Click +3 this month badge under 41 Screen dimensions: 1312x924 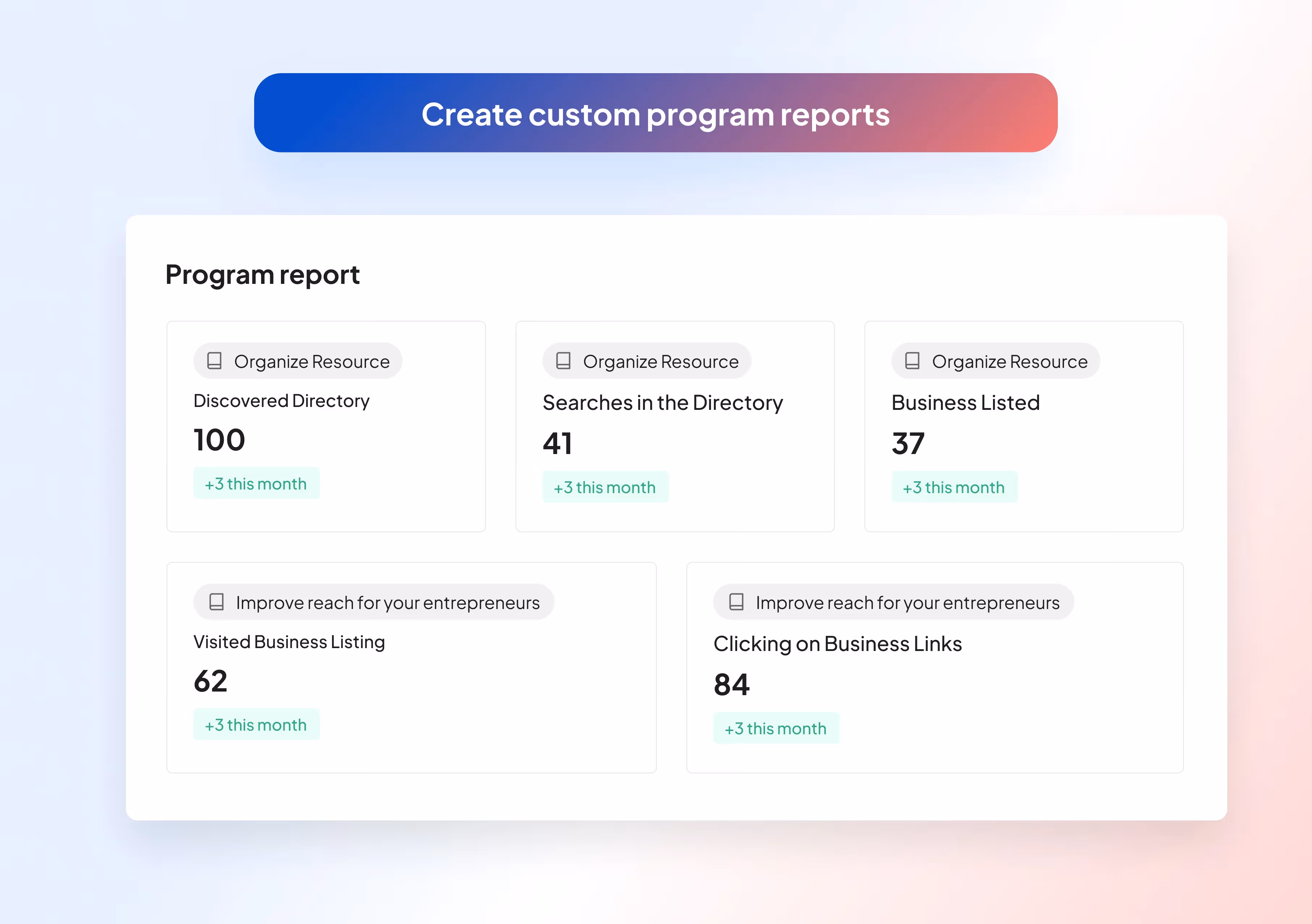605,487
